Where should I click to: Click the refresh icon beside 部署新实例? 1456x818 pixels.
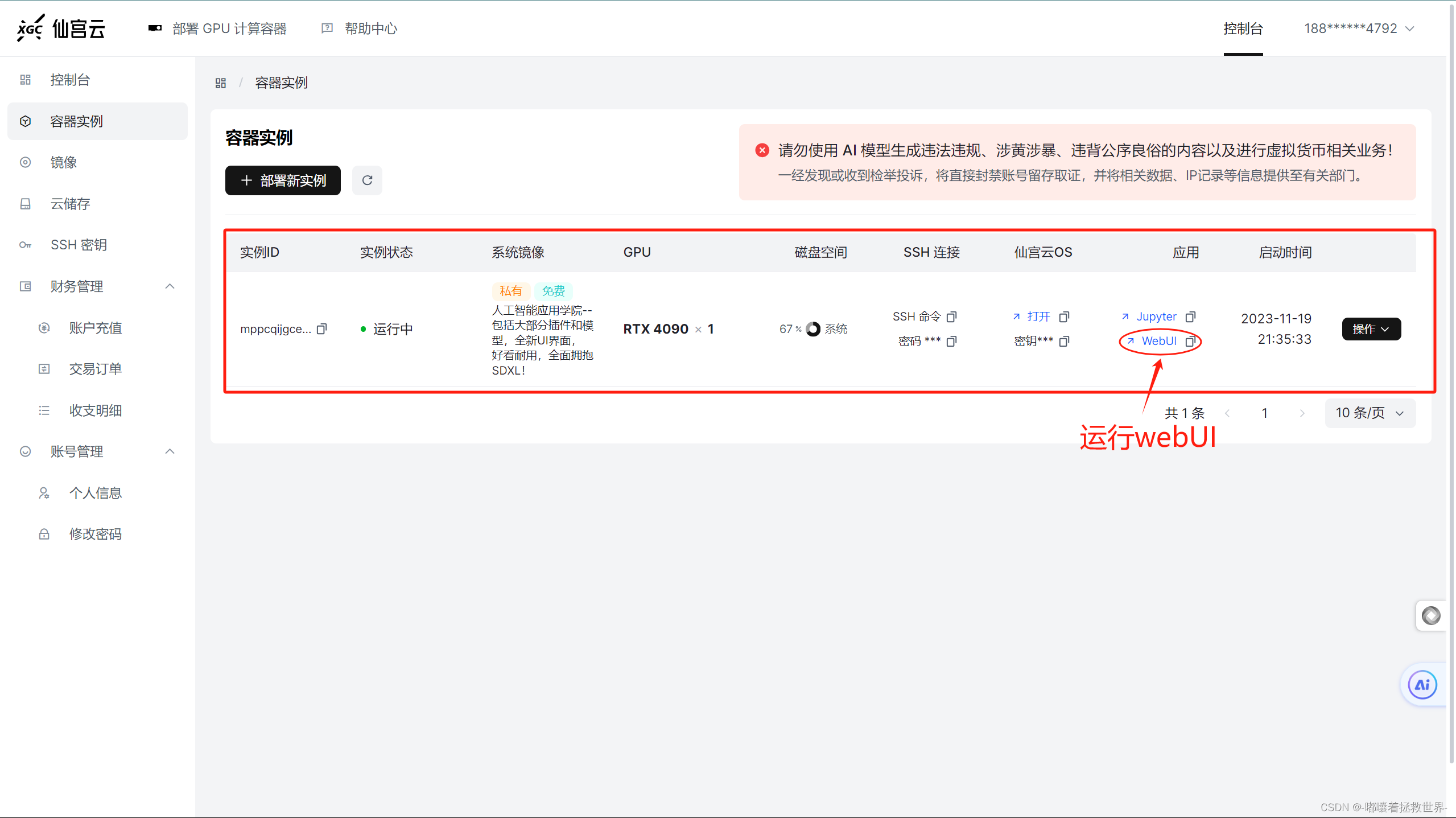click(x=367, y=180)
